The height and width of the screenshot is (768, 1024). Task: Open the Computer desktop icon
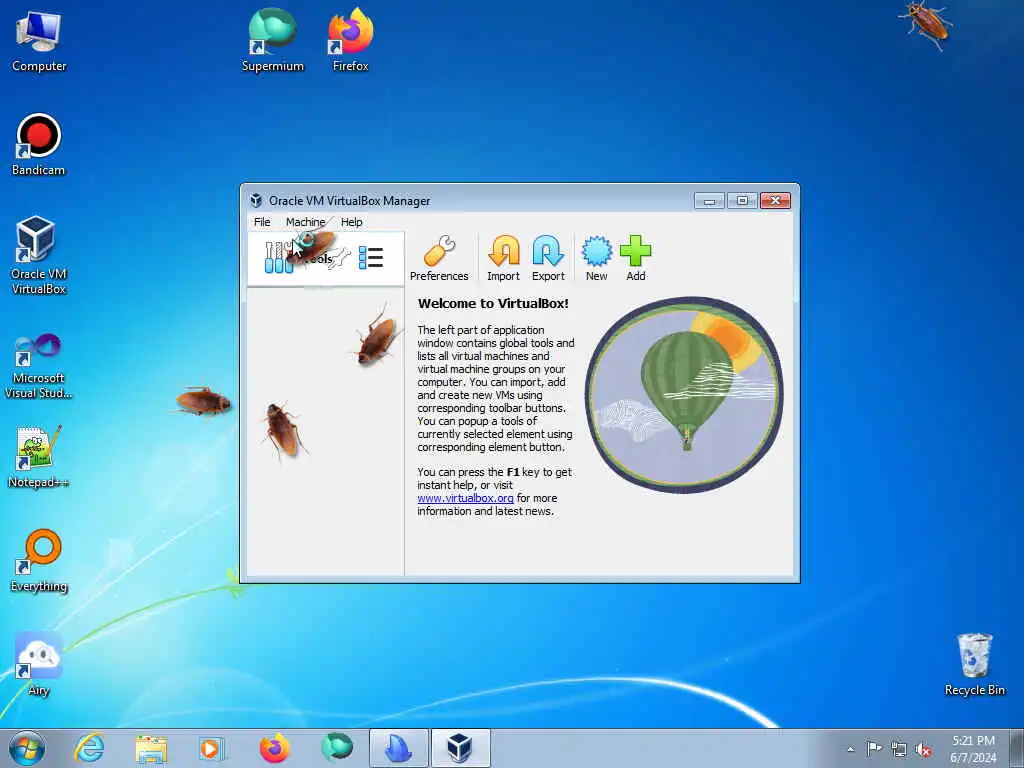(x=39, y=41)
